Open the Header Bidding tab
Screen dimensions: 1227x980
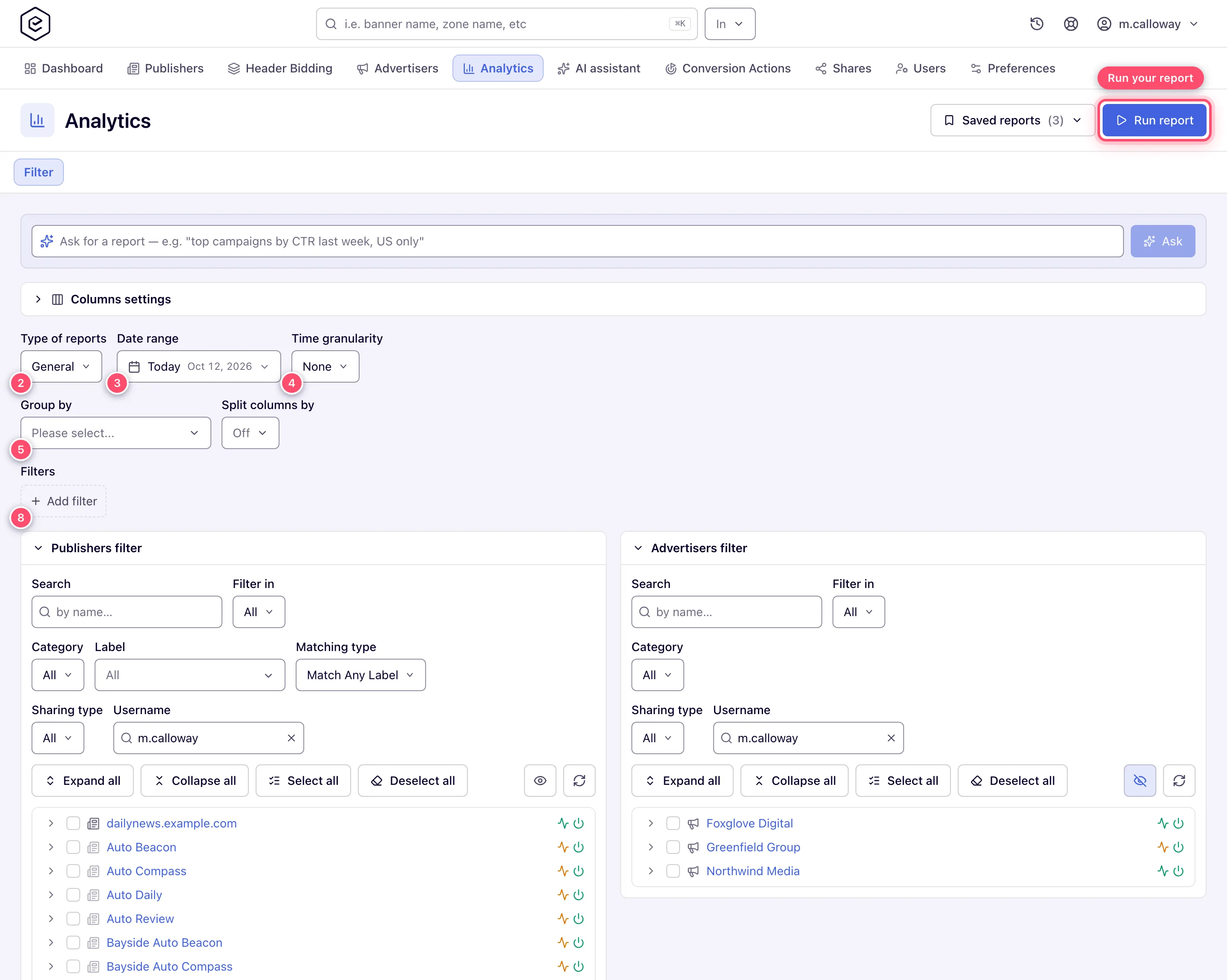click(x=280, y=68)
